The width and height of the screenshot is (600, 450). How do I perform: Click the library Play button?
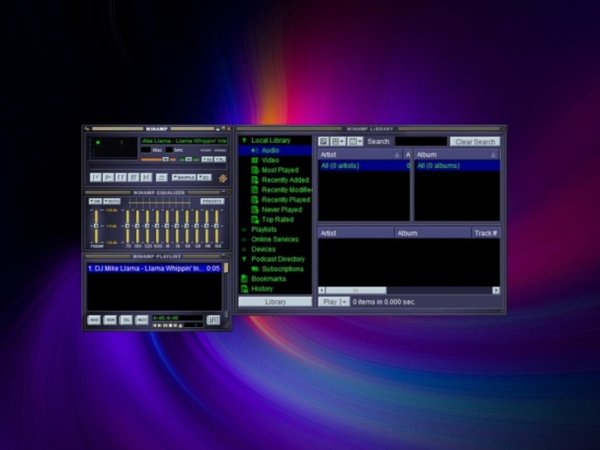point(329,302)
